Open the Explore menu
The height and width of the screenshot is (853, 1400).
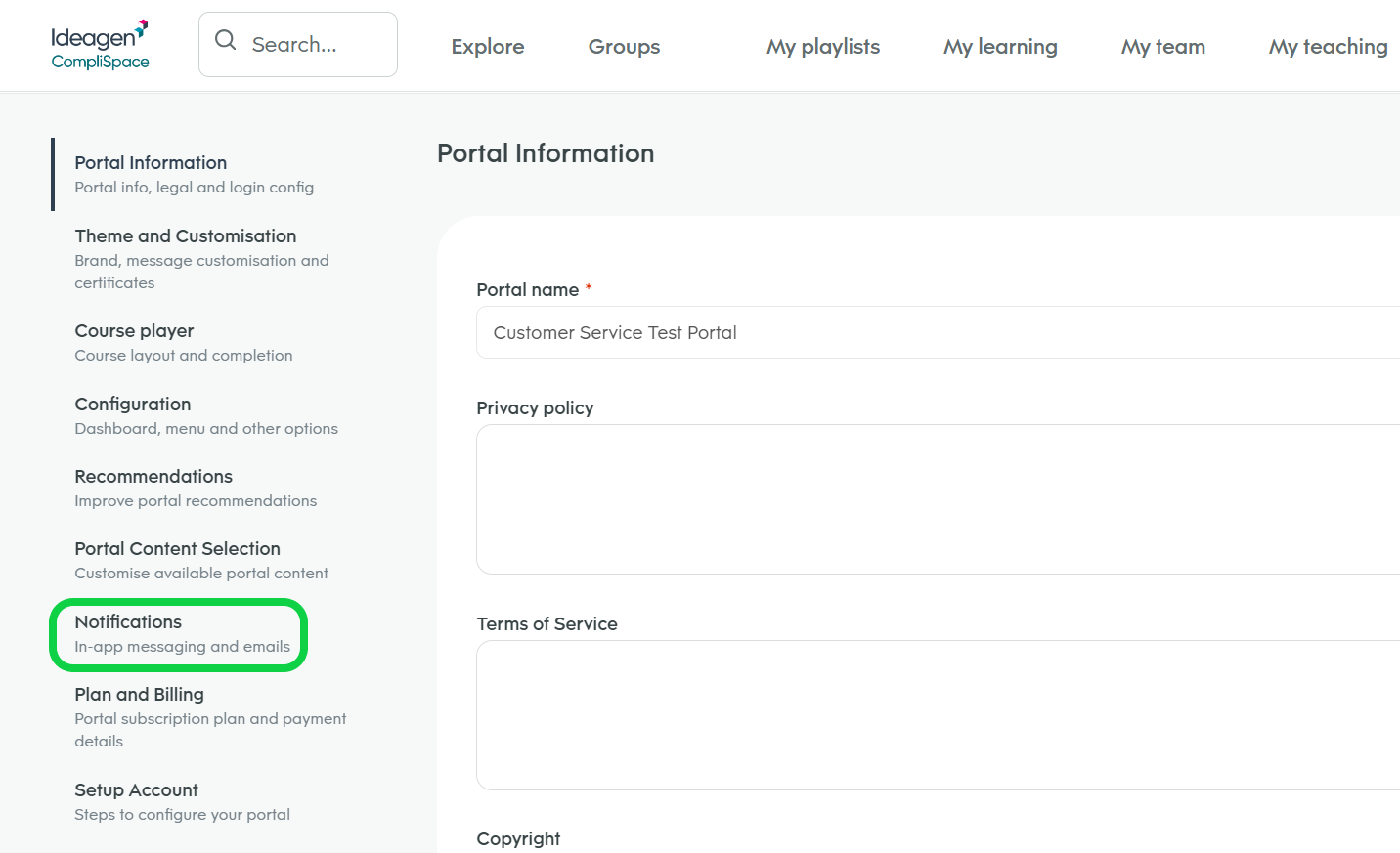click(488, 47)
